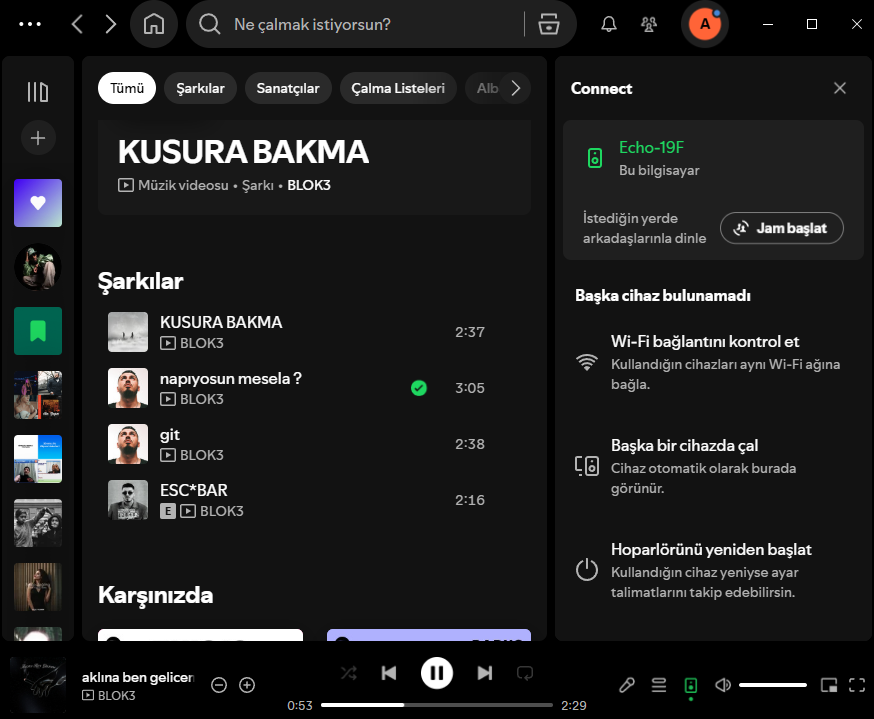This screenshot has height=719, width=874.
Task: Open the Browse icon in search bar
Action: pyautogui.click(x=548, y=24)
